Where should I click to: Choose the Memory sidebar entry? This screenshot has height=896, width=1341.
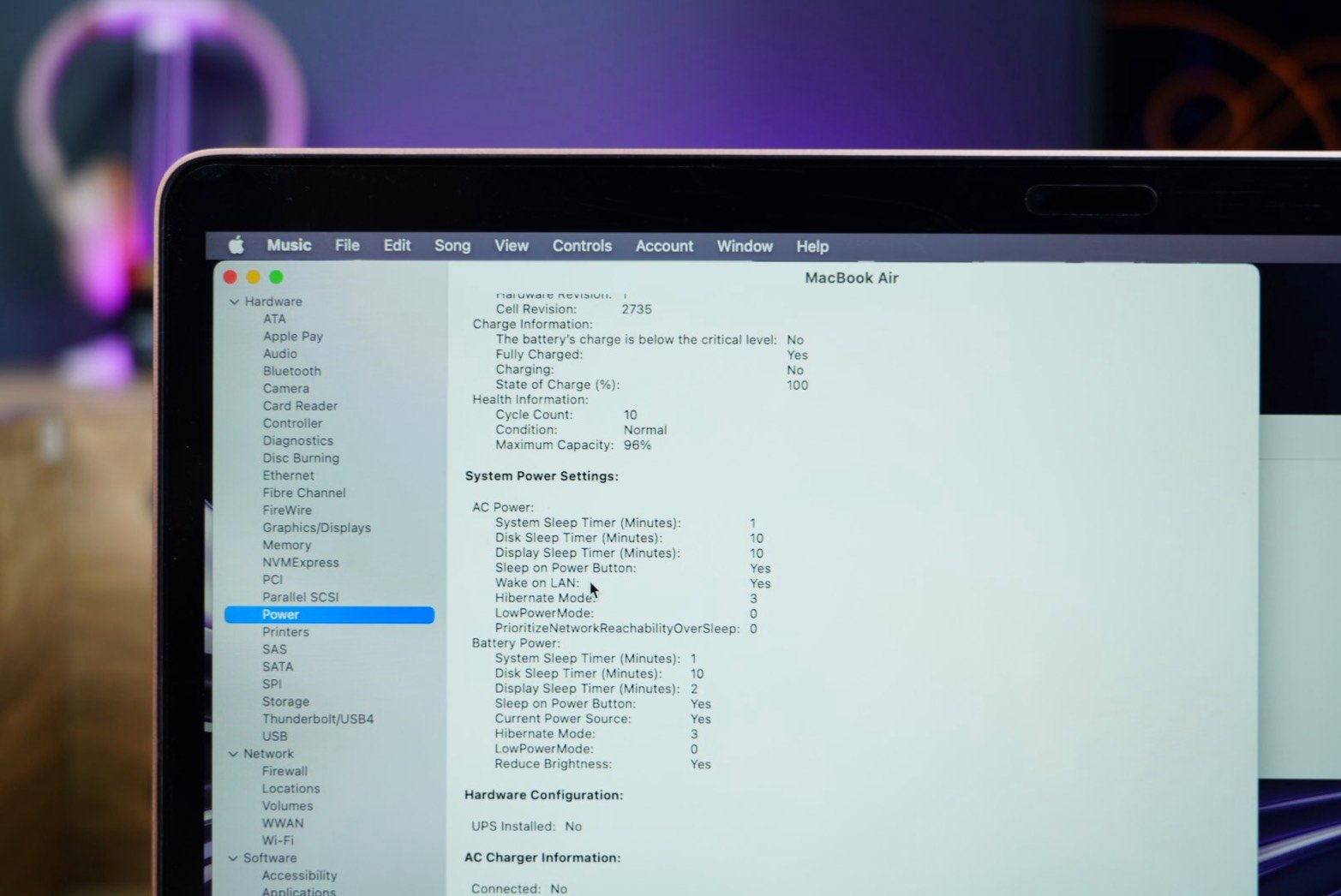[x=286, y=545]
